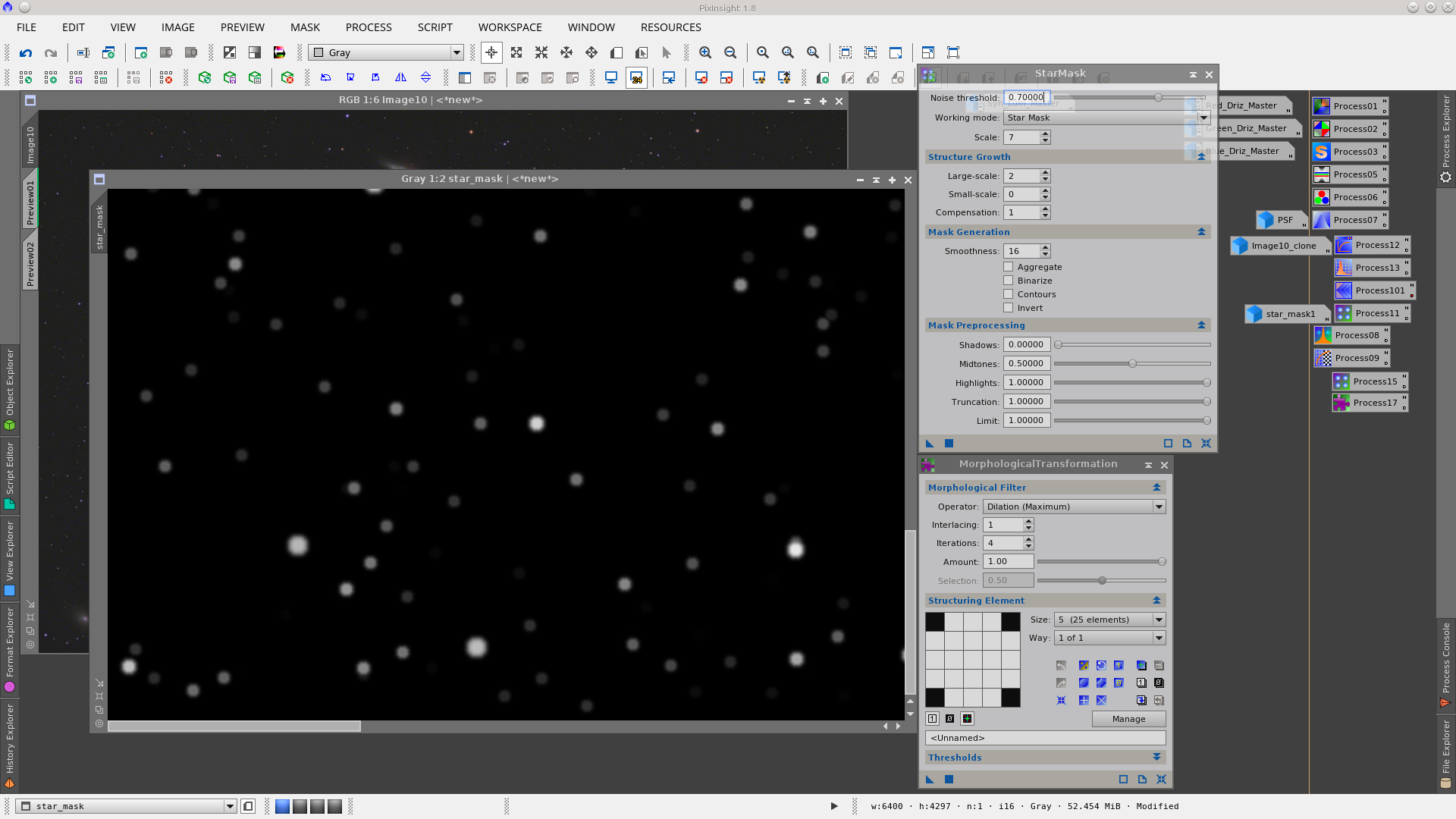Click the Undo icon in the toolbar
The height and width of the screenshot is (819, 1456).
[26, 52]
